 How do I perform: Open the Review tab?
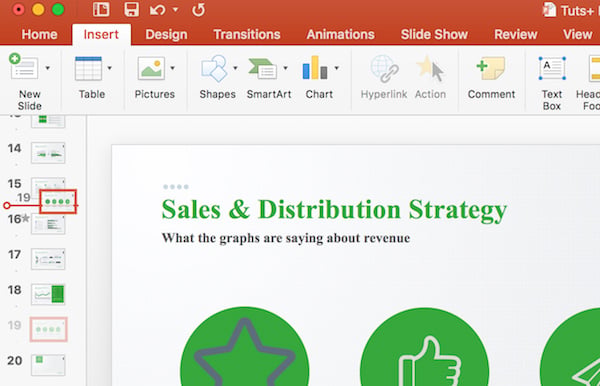(515, 34)
